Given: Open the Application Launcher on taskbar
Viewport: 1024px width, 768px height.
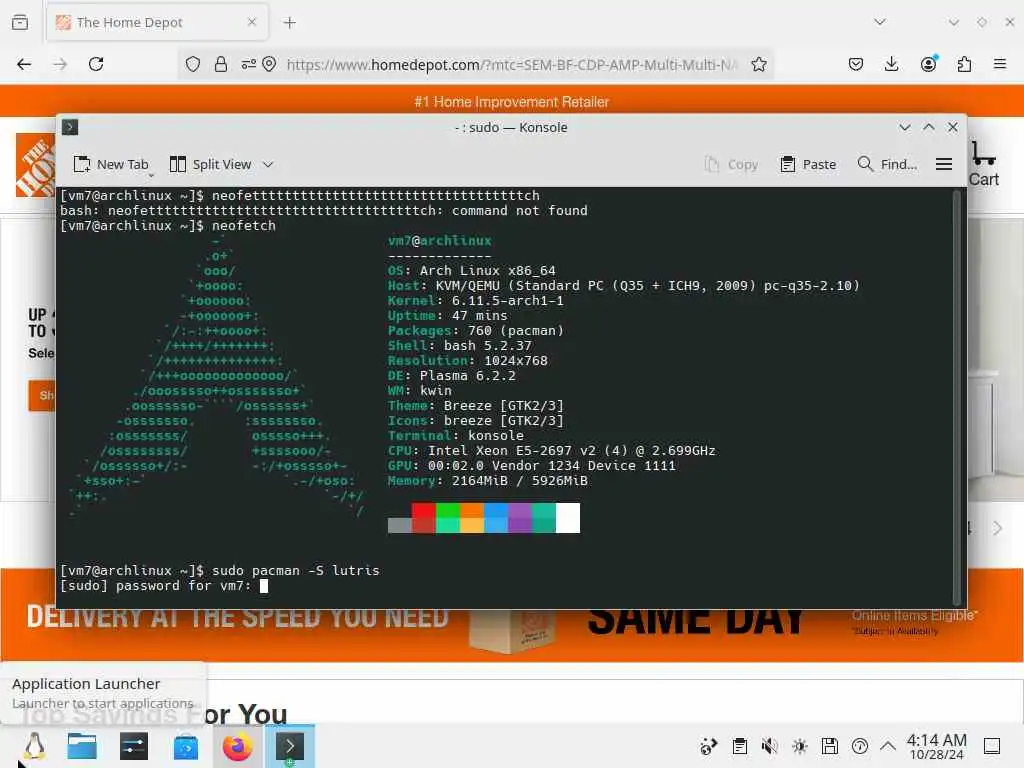Looking at the screenshot, I should pyautogui.click(x=34, y=746).
